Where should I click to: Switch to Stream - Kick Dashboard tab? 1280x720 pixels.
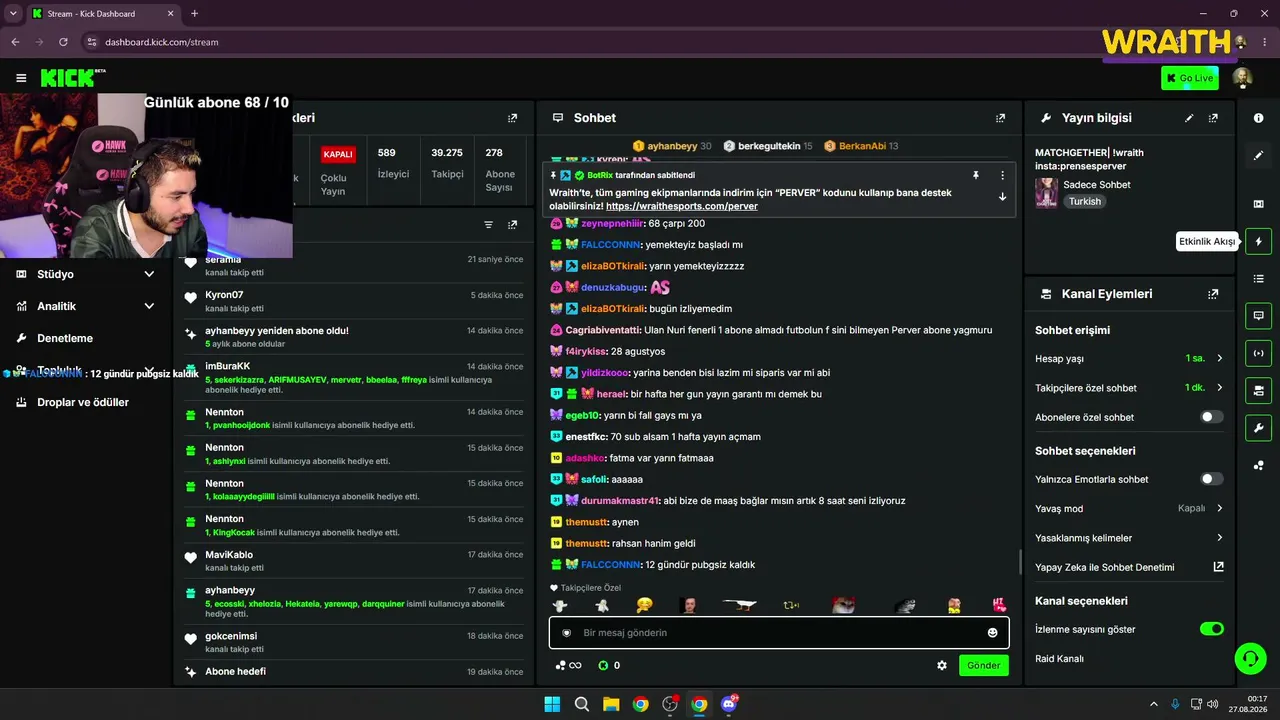[x=102, y=14]
